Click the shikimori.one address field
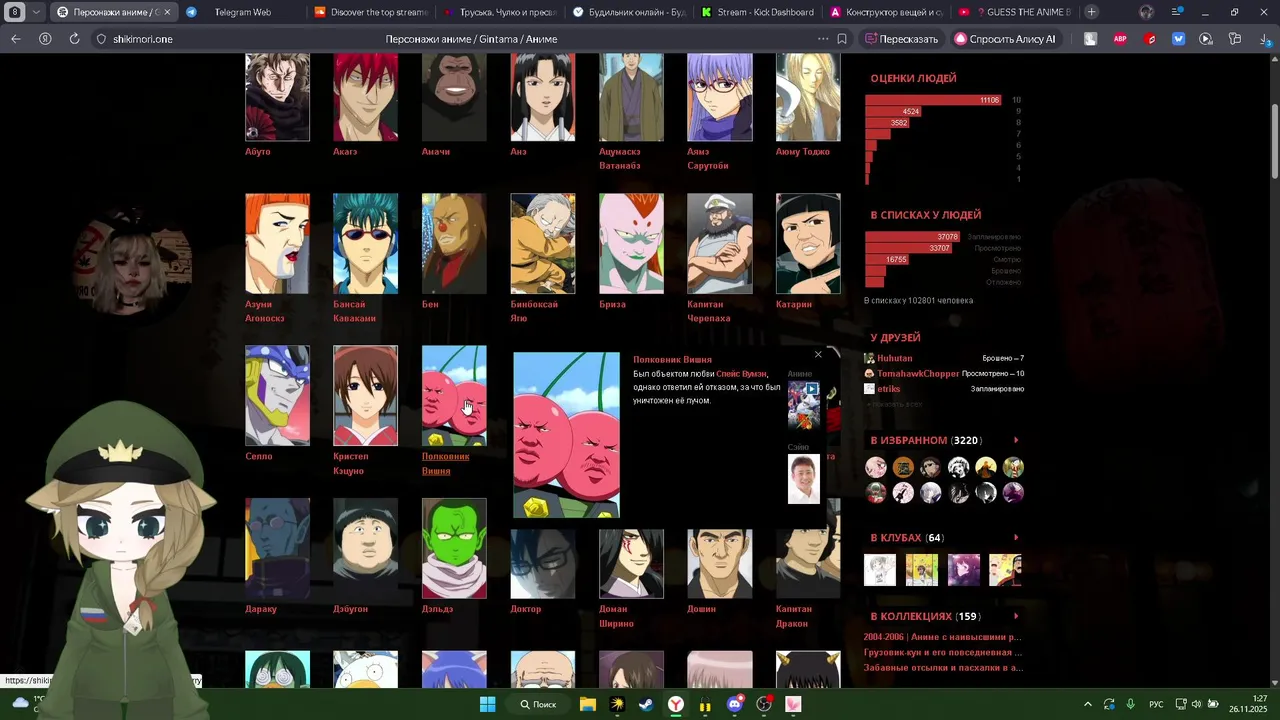The height and width of the screenshot is (720, 1280). (x=143, y=39)
